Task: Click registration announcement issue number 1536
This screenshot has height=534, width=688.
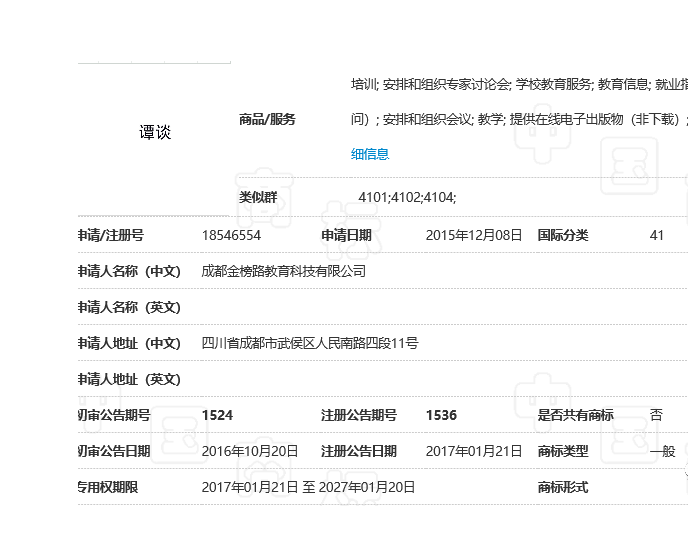Action: 441,415
